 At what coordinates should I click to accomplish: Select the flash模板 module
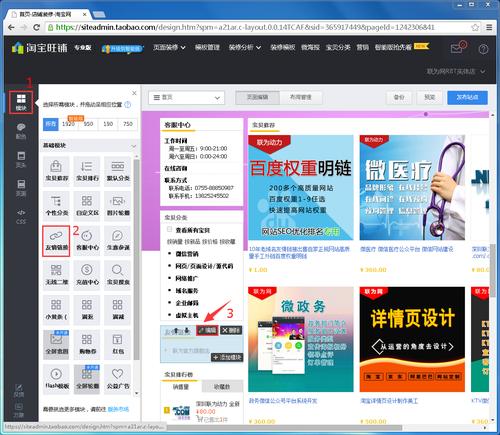click(x=56, y=379)
